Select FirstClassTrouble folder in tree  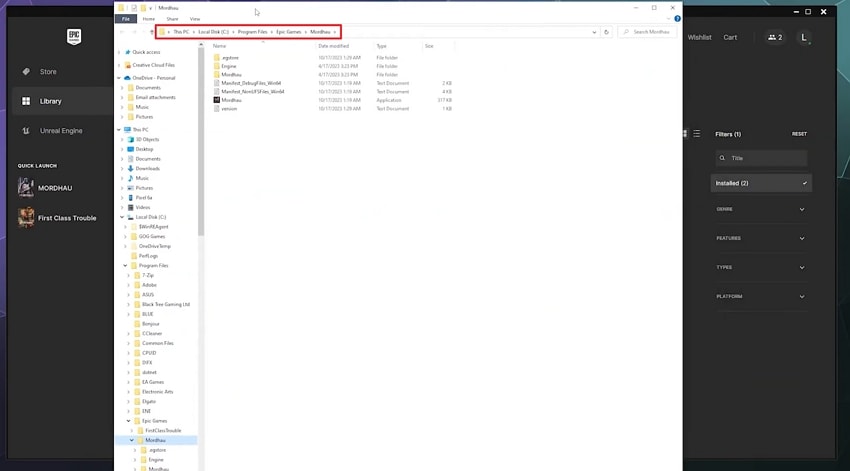[163, 431]
